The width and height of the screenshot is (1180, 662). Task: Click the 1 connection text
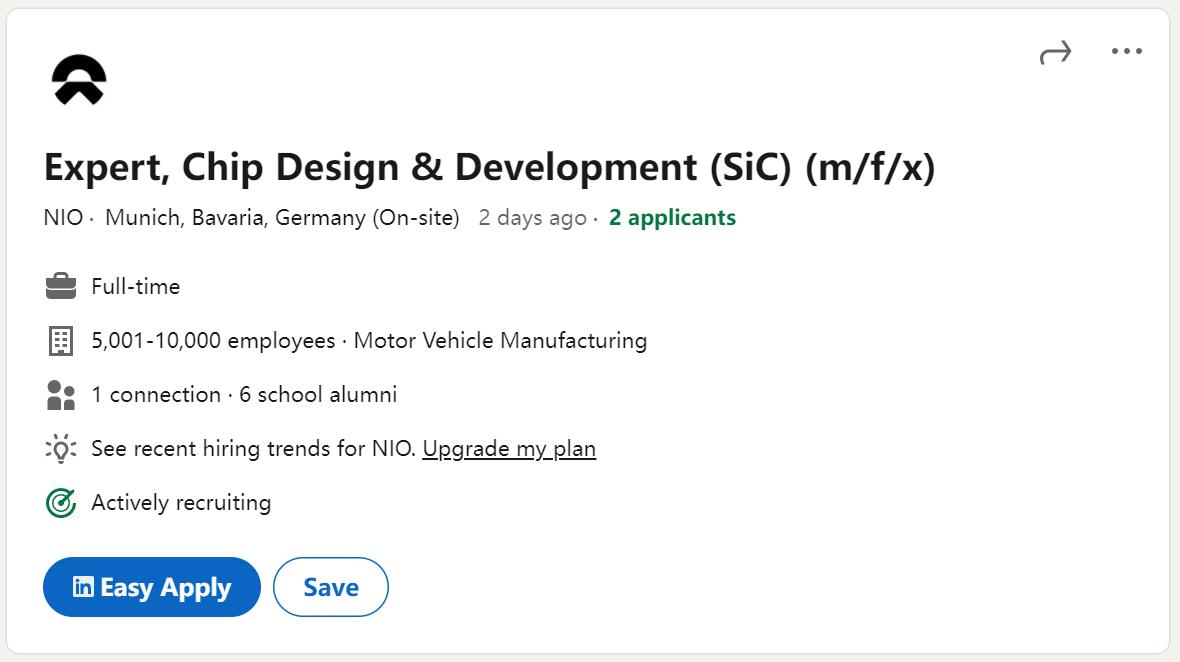tap(156, 394)
